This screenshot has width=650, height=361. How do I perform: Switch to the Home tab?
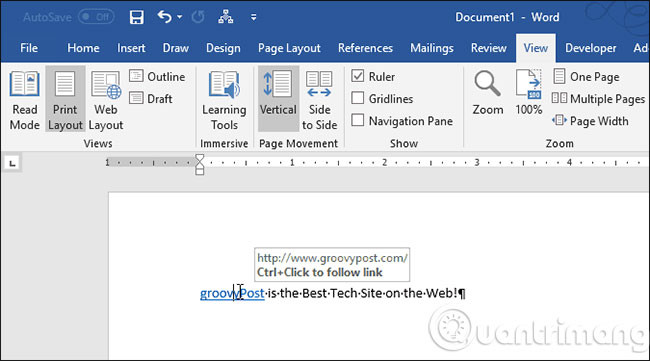click(x=83, y=48)
